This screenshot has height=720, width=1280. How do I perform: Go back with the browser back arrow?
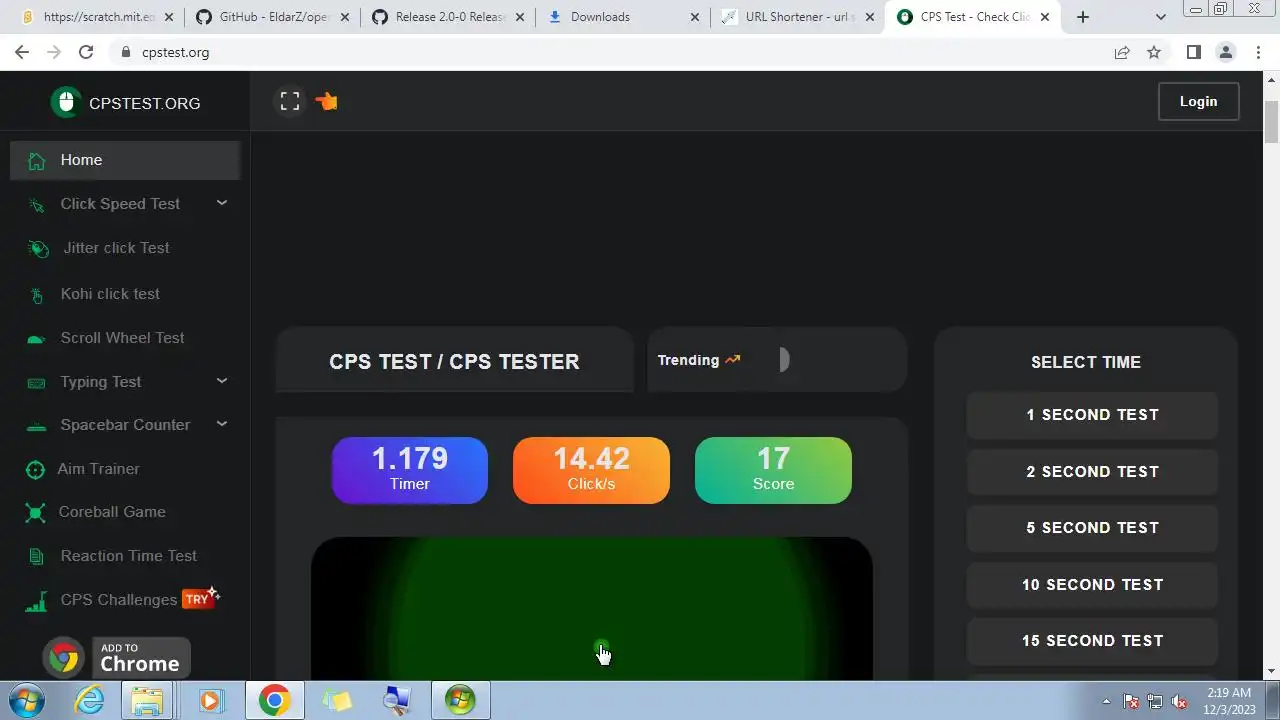22,52
